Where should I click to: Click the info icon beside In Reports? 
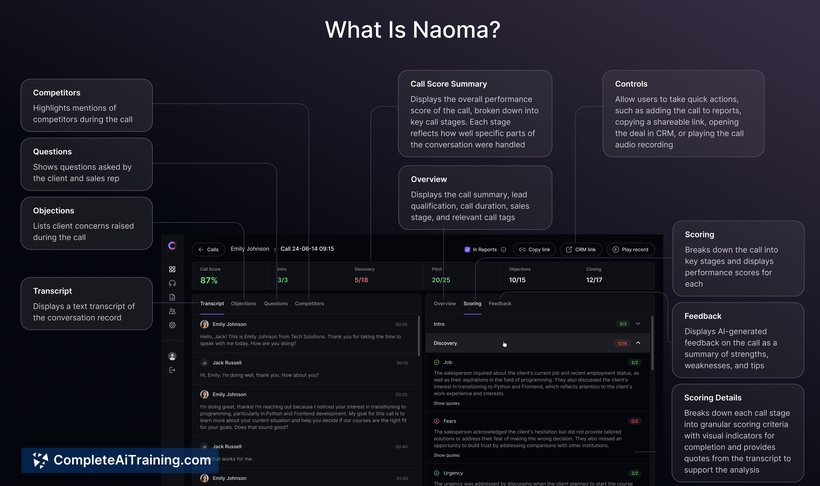click(x=504, y=250)
